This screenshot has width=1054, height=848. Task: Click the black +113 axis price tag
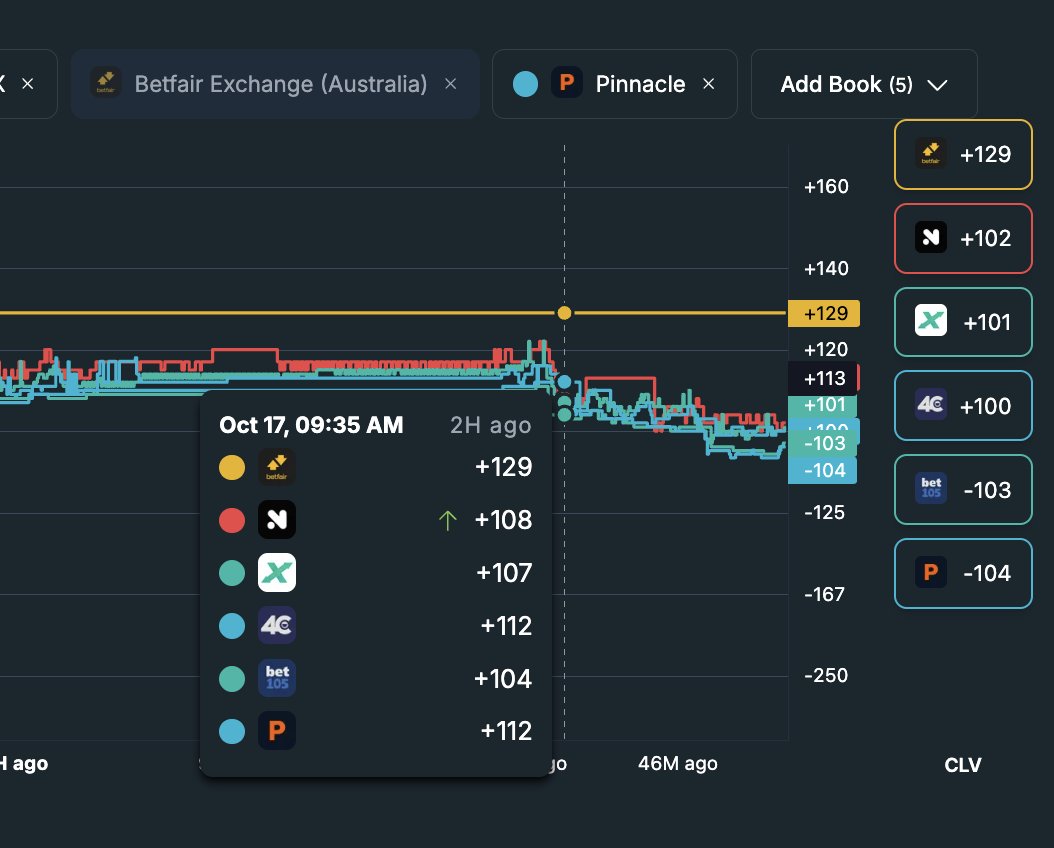tap(824, 378)
